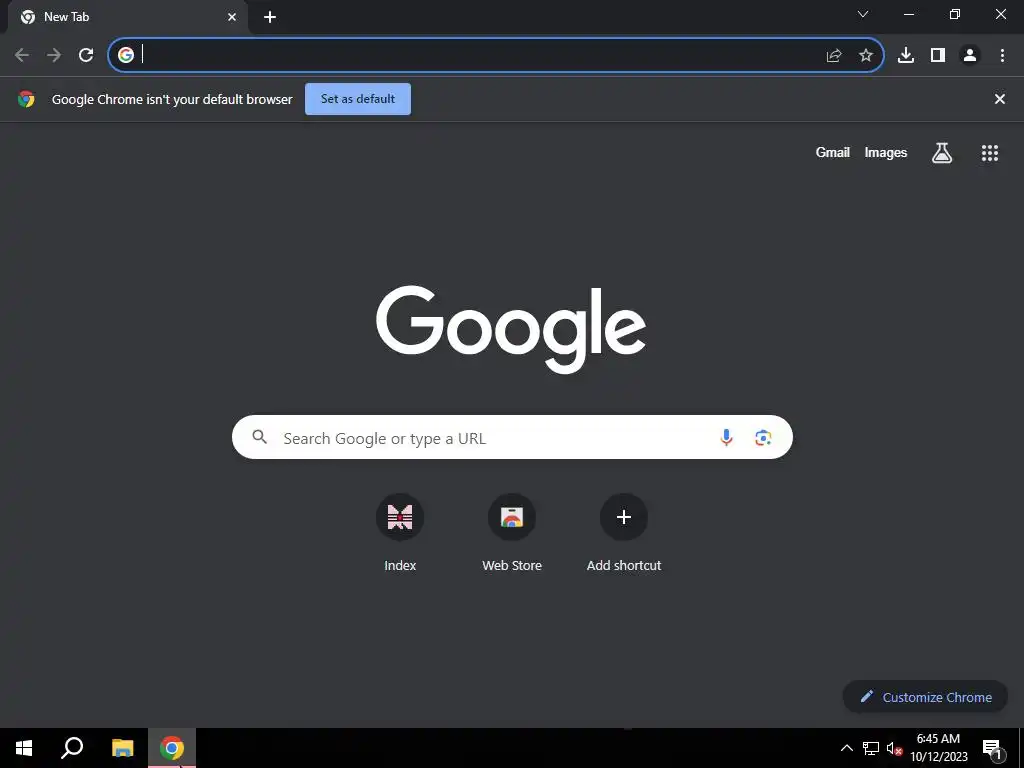Open the tab search chevron

tap(863, 14)
